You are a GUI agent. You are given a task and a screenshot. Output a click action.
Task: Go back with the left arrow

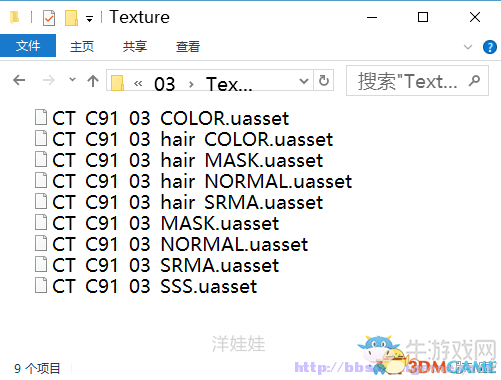point(19,80)
